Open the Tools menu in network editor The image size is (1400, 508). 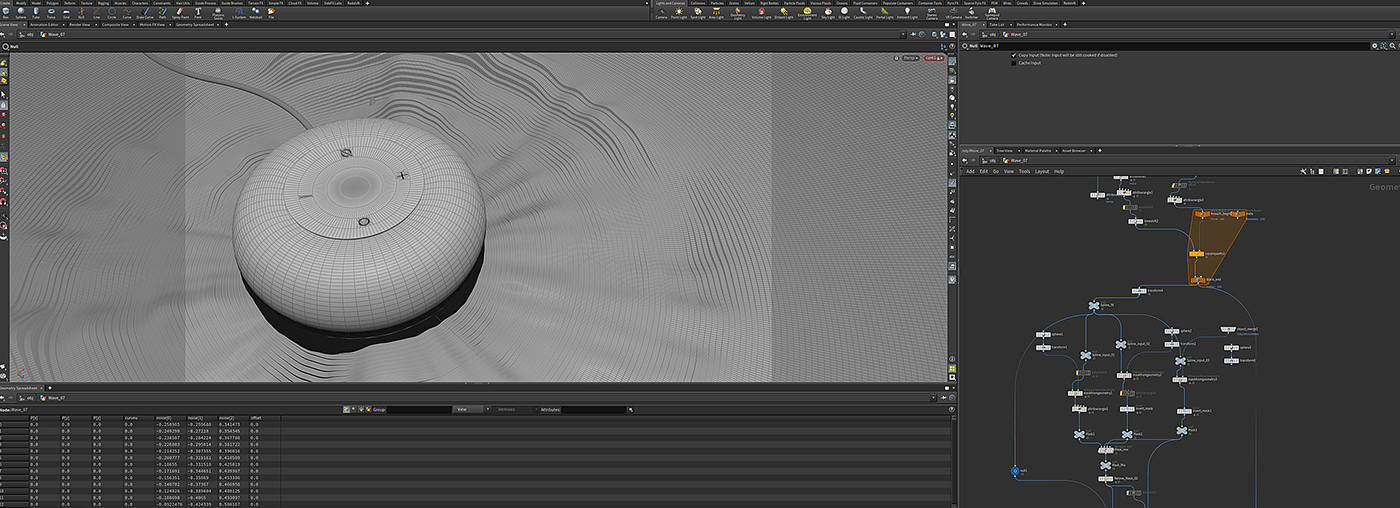(1024, 171)
